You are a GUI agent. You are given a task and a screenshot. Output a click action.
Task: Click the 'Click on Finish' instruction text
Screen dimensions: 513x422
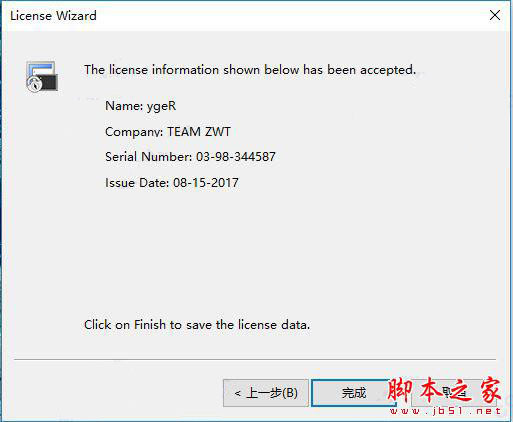pos(197,325)
